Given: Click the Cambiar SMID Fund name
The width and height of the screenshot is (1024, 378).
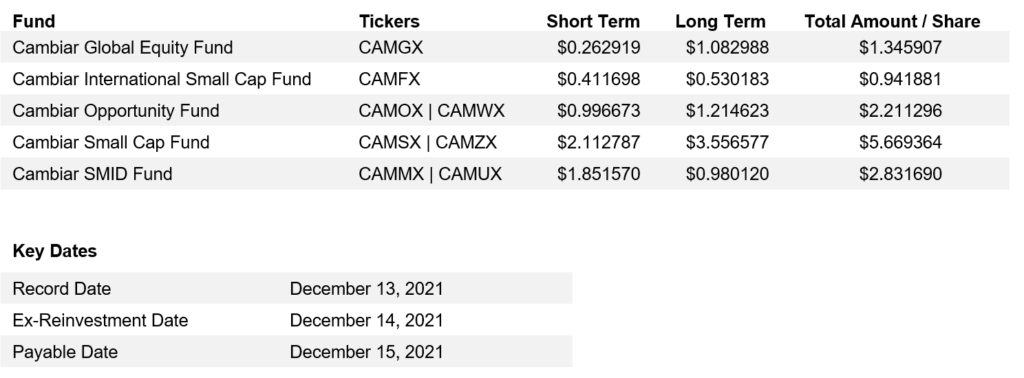Looking at the screenshot, I should pos(92,174).
